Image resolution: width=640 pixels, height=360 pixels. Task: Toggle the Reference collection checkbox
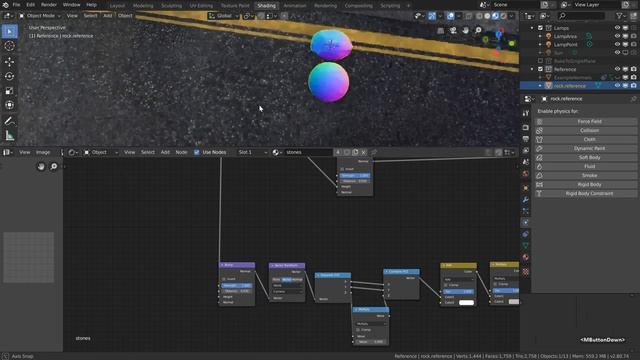540,69
